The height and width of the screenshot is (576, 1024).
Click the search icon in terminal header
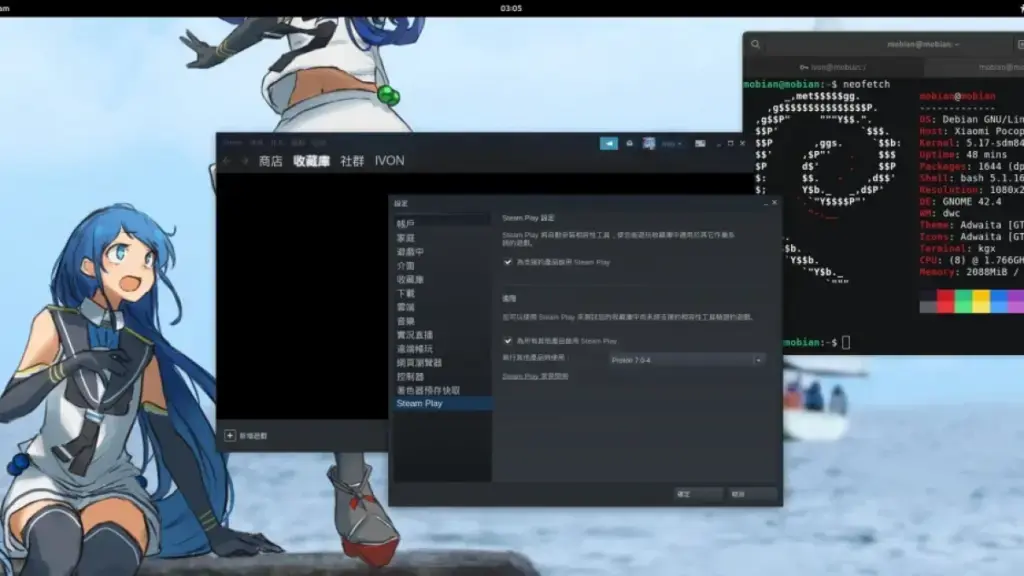coord(756,44)
